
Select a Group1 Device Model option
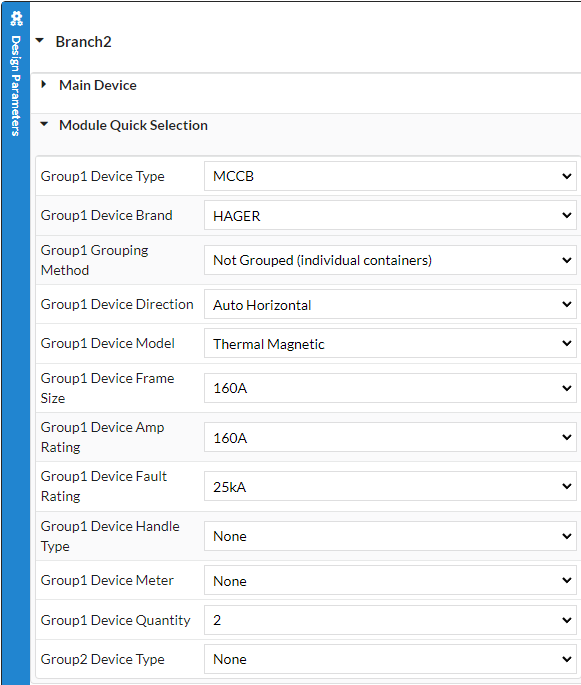click(x=390, y=343)
